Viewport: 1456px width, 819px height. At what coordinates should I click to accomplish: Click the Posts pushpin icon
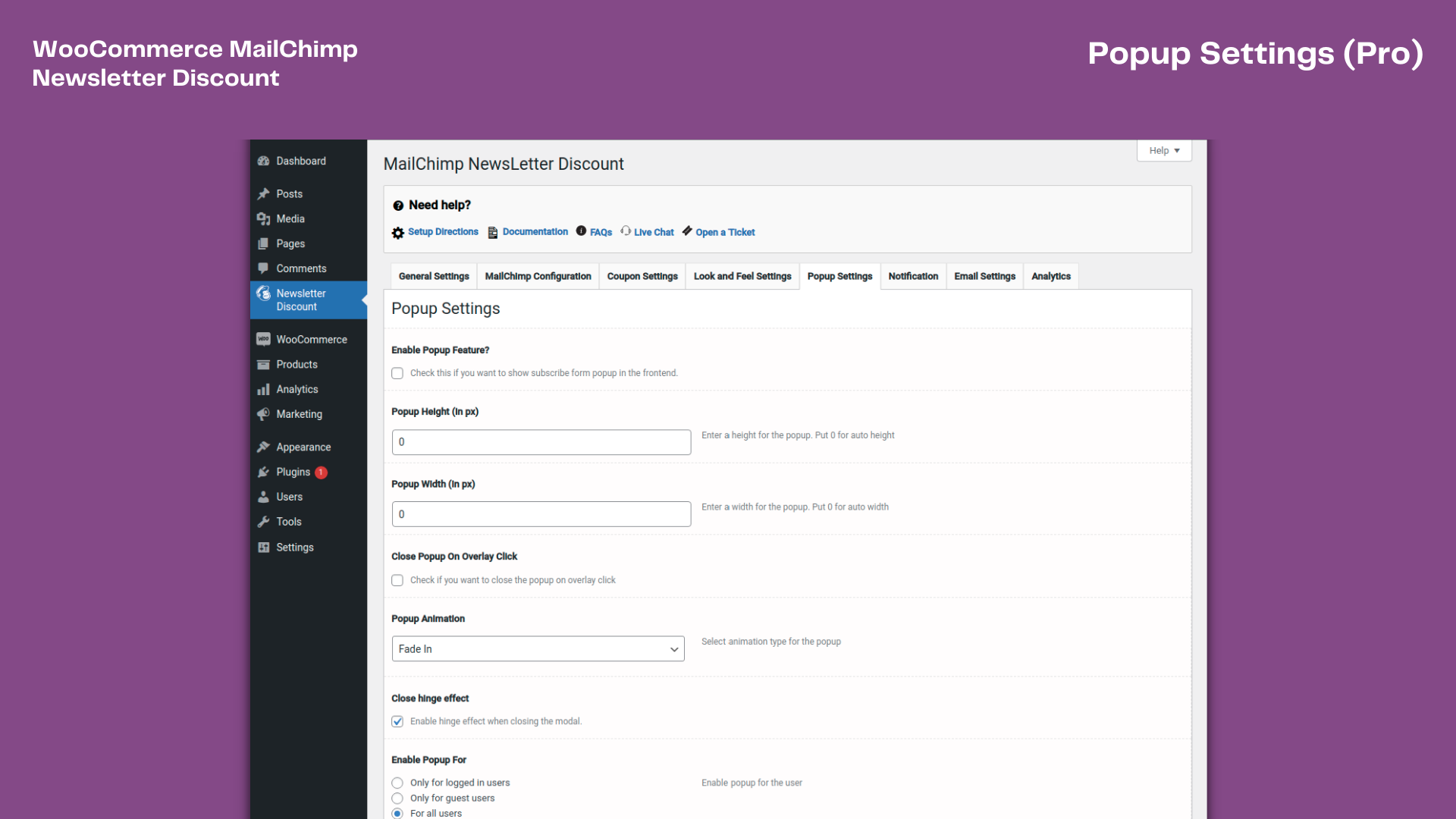click(263, 194)
